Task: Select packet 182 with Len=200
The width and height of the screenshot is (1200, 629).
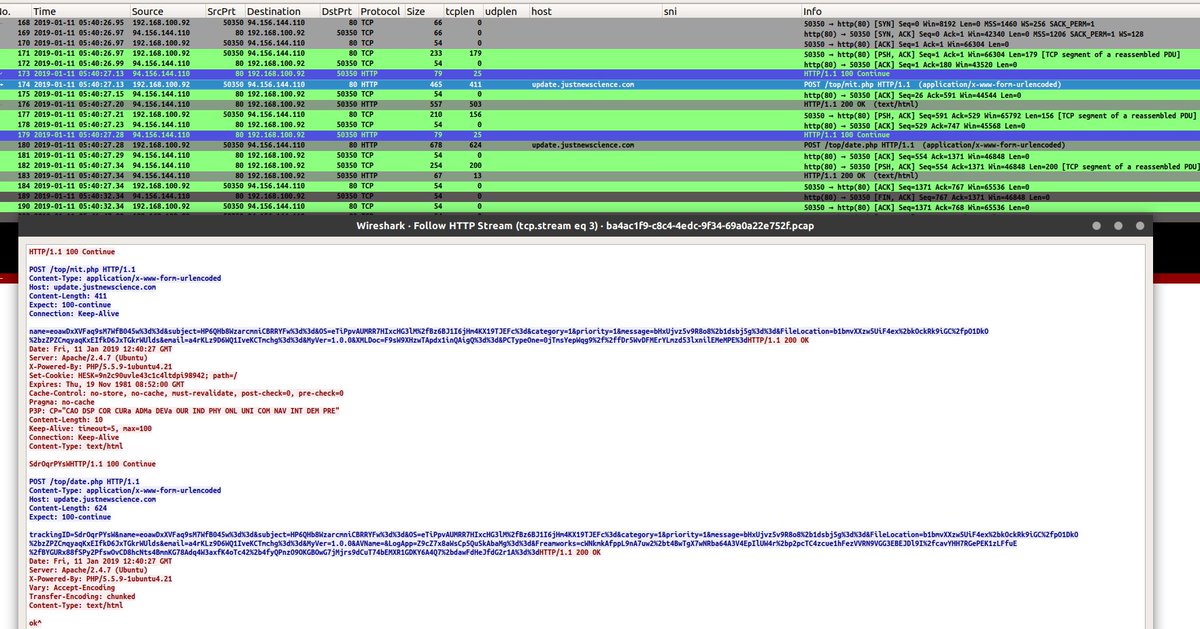Action: click(x=600, y=165)
